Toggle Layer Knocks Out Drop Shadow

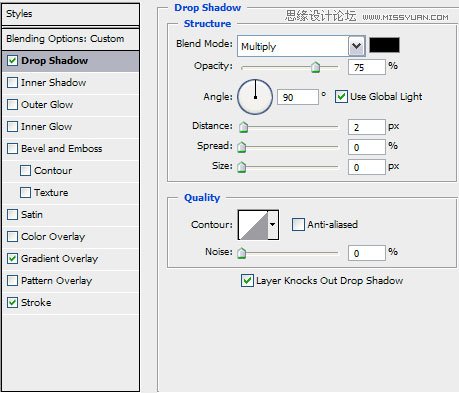pyautogui.click(x=247, y=281)
